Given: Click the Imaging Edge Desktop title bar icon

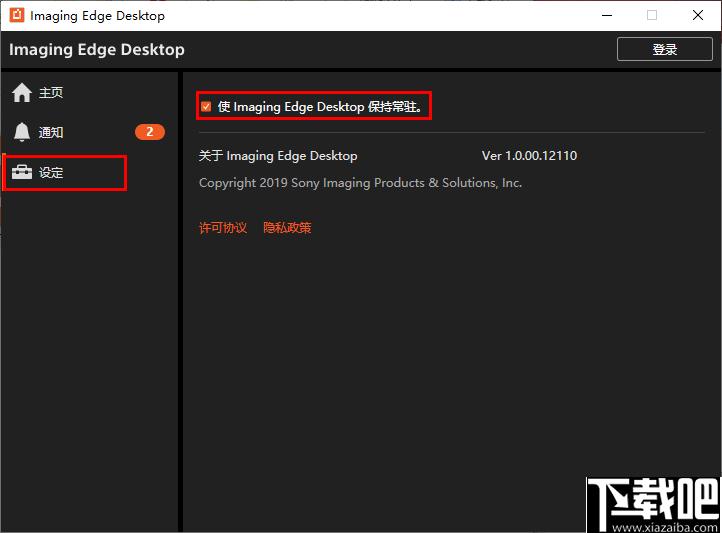Looking at the screenshot, I should point(17,15).
